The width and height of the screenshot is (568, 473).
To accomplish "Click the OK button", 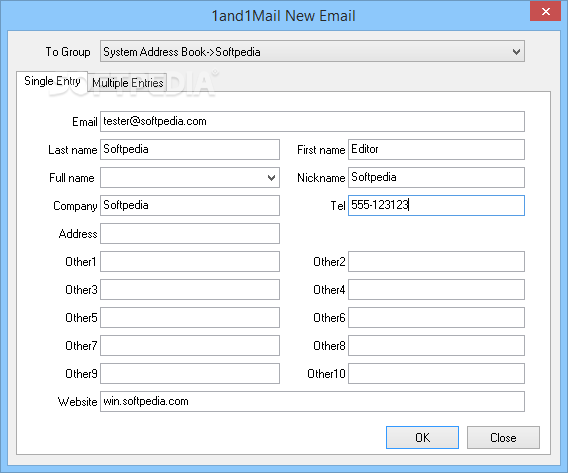I will (x=422, y=438).
